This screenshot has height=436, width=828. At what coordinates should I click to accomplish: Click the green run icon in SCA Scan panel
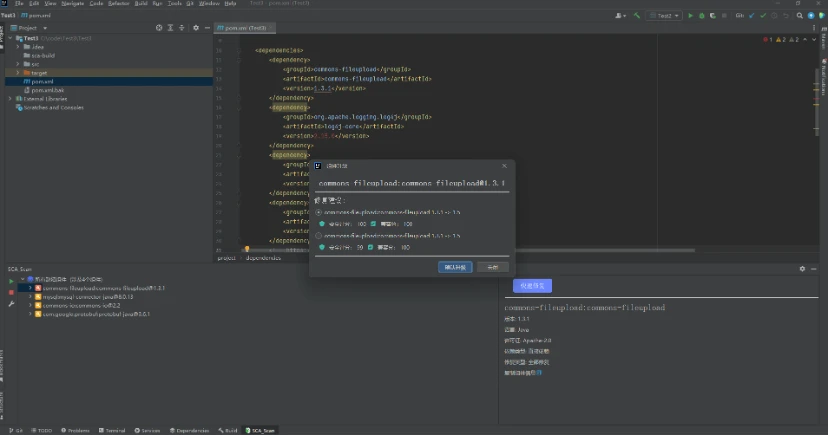tap(11, 281)
